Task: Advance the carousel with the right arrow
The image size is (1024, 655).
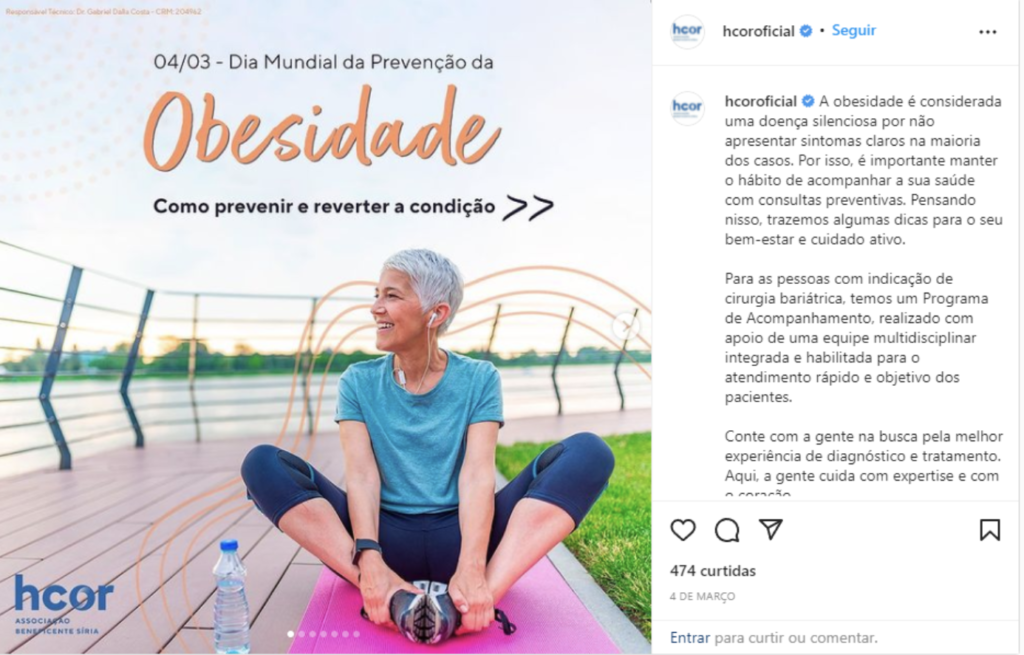Action: [x=626, y=325]
